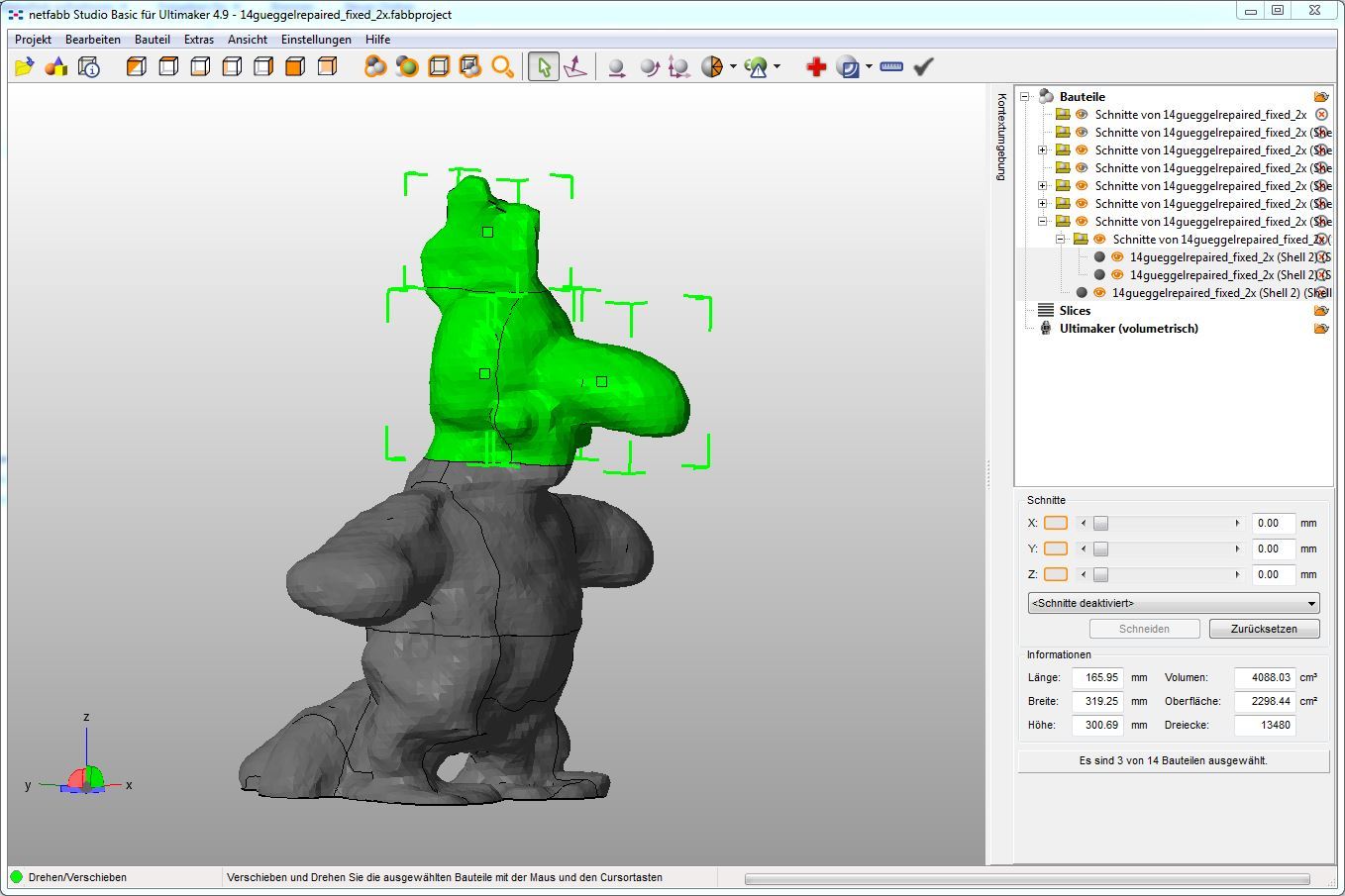
Task: Open the Bauteil menu
Action: coord(153,40)
